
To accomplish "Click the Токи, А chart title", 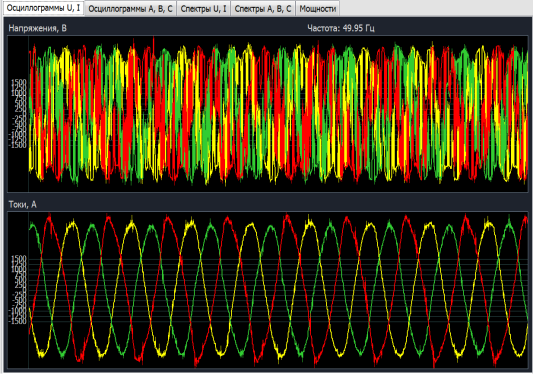I will pos(22,204).
